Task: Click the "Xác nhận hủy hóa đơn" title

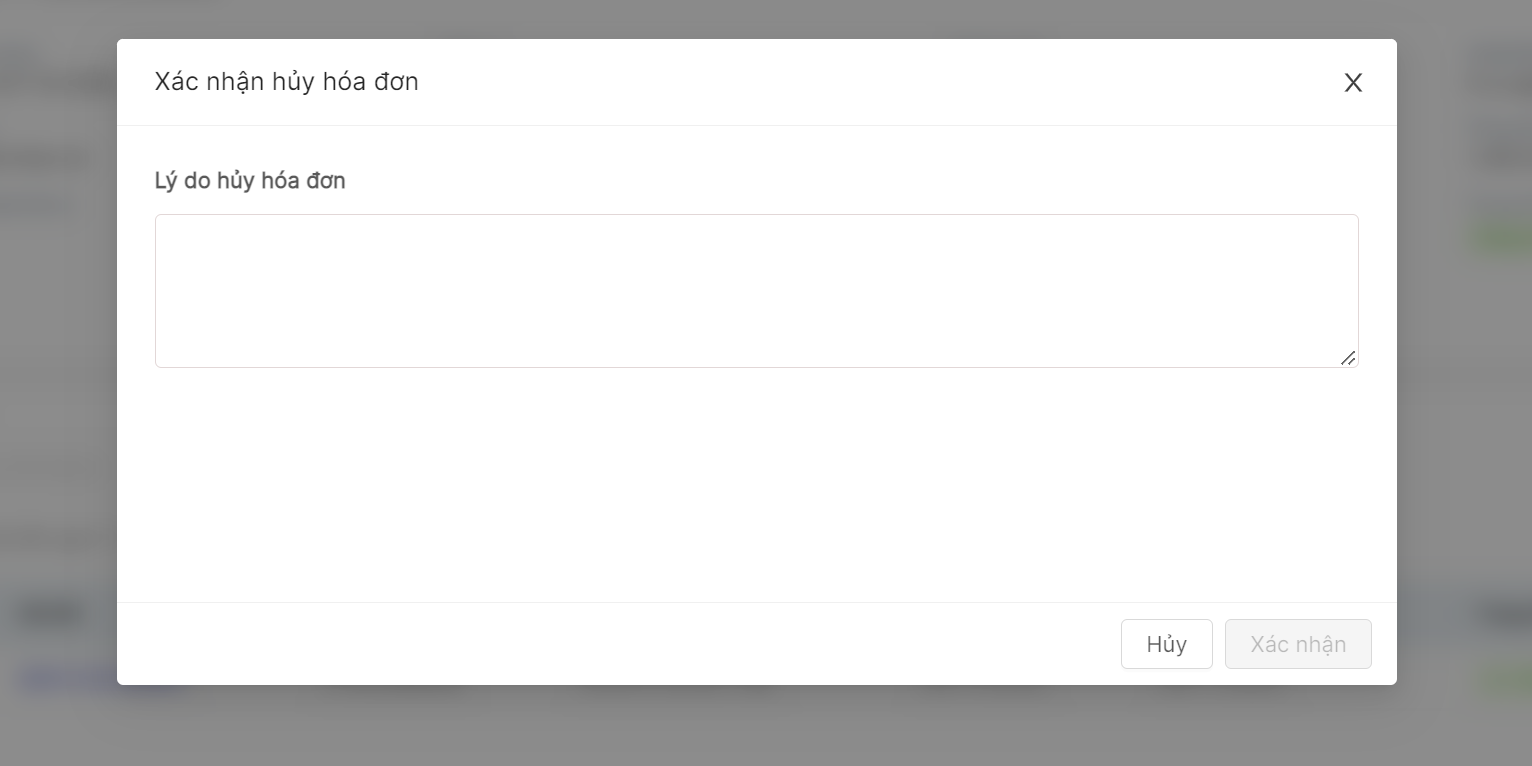Action: pyautogui.click(x=286, y=82)
